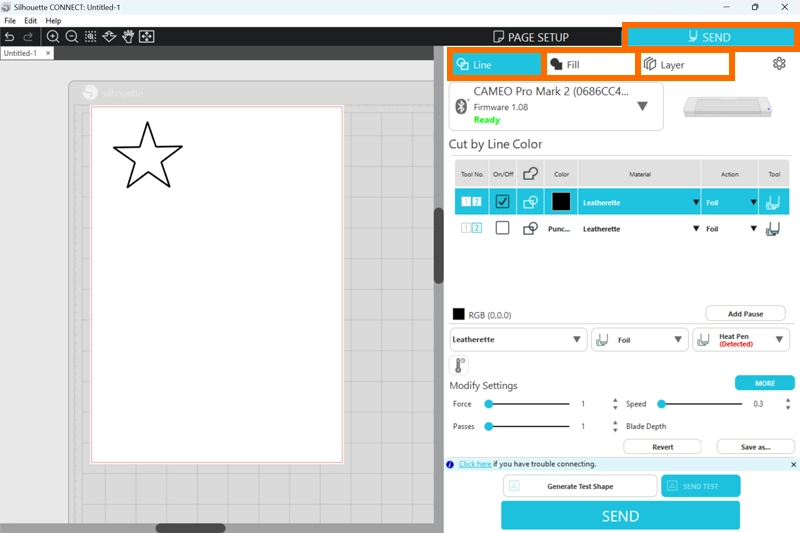Select the zoom selection marquee icon
800x533 pixels.
[x=91, y=37]
